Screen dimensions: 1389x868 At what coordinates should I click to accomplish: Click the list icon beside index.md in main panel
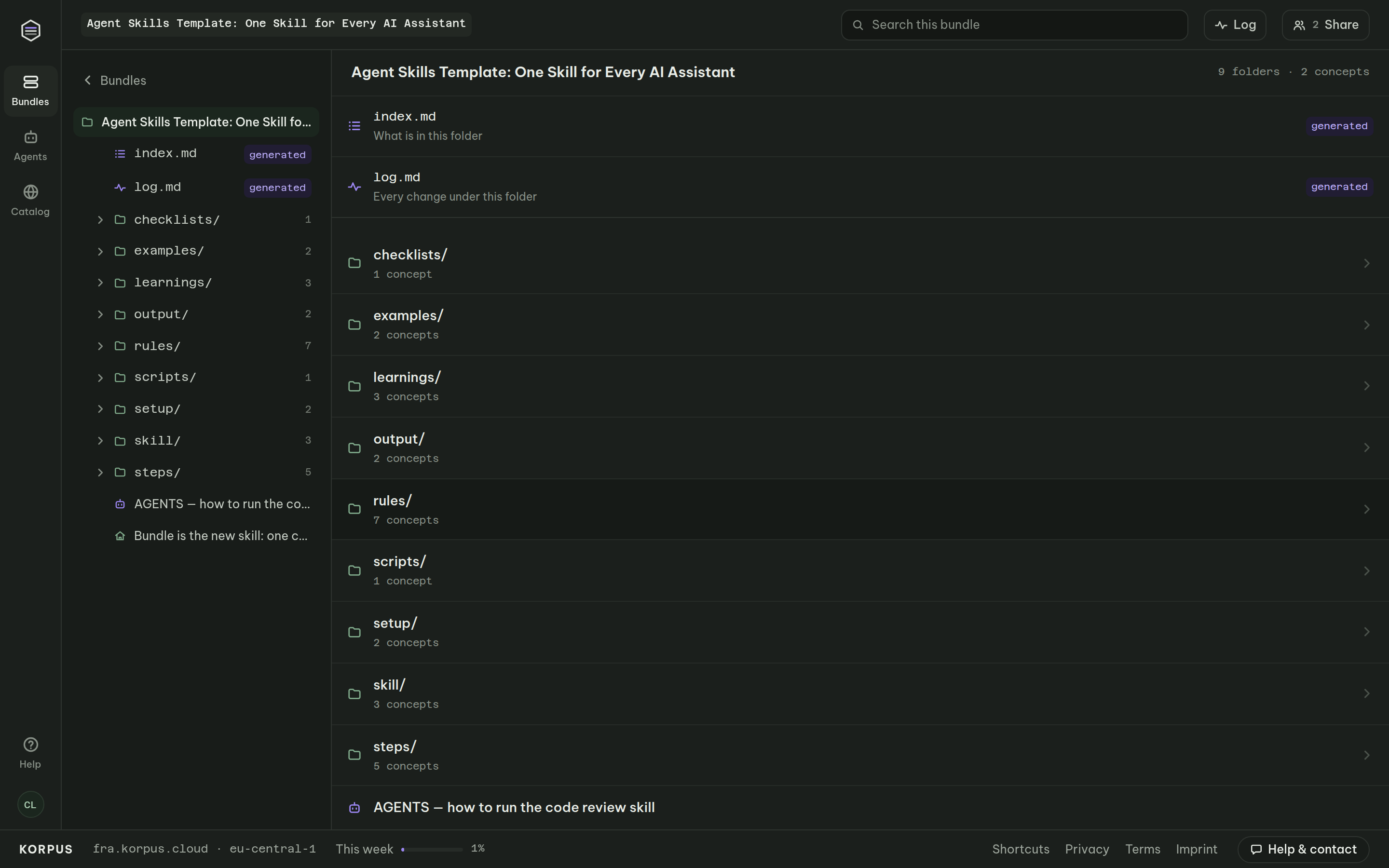coord(354,126)
